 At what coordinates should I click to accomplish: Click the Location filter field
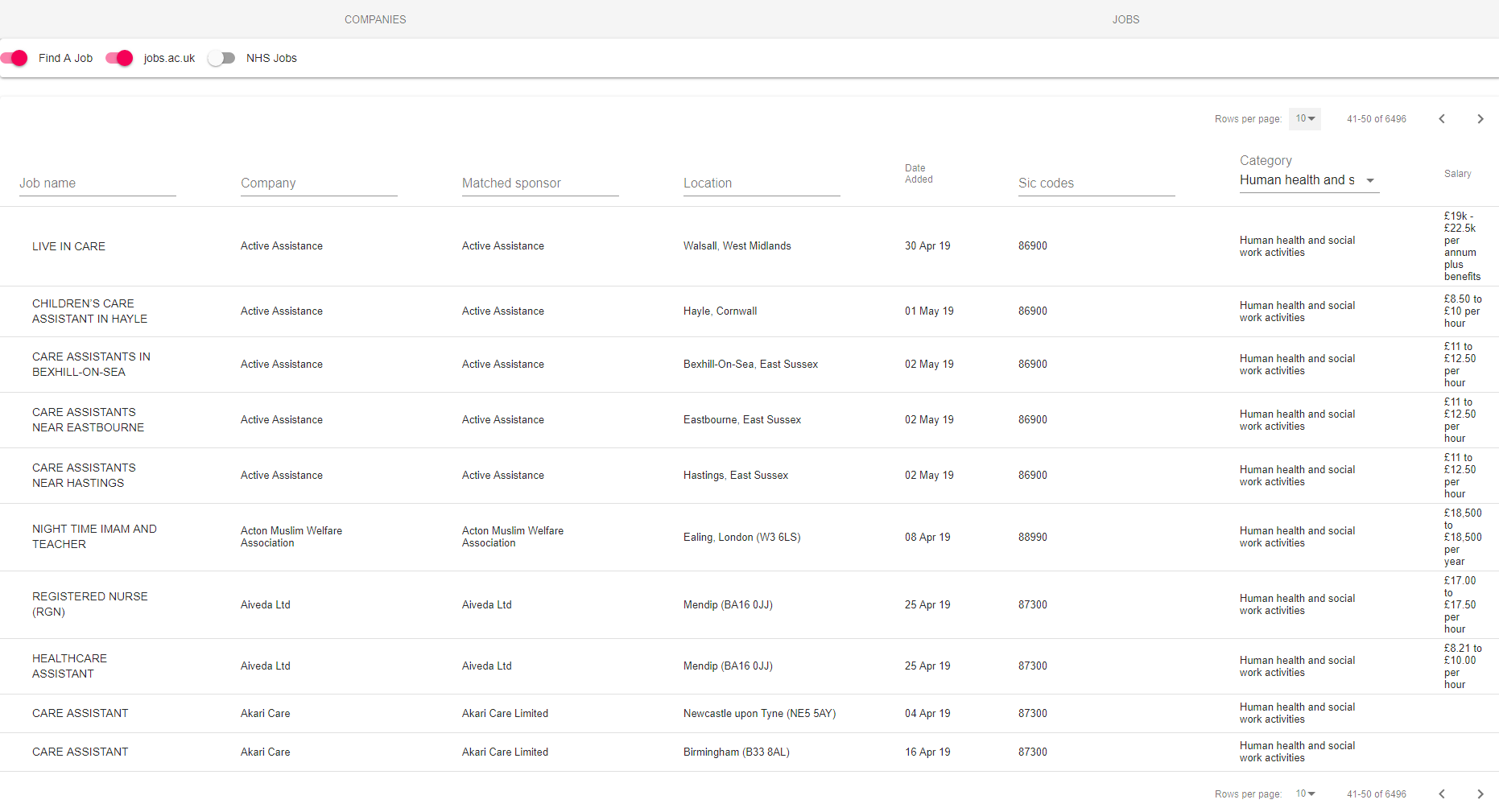[762, 183]
